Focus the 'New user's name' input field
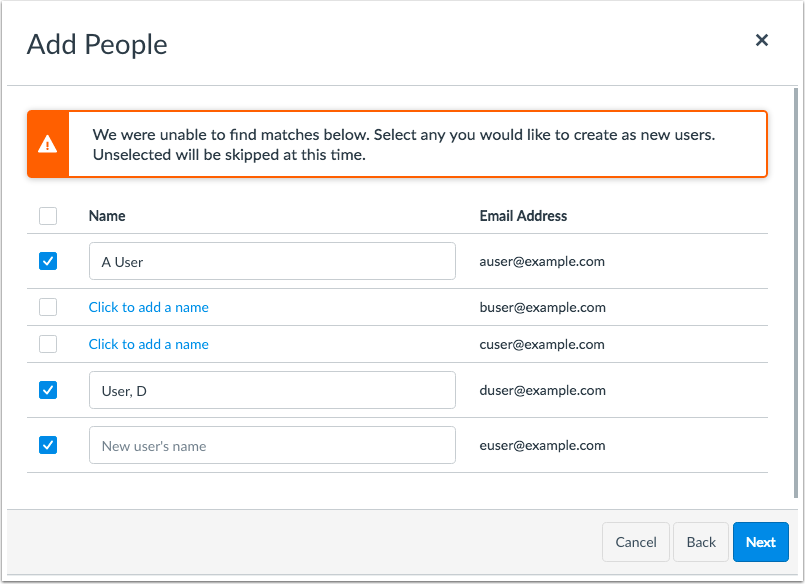Viewport: 805px width, 584px height. coord(272,445)
